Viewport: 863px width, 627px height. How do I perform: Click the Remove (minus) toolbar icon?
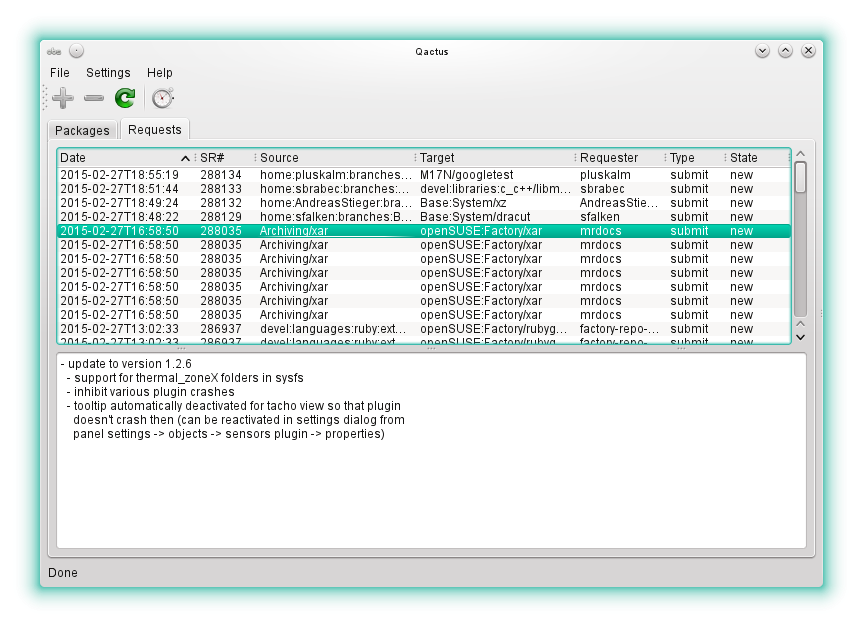pos(94,98)
